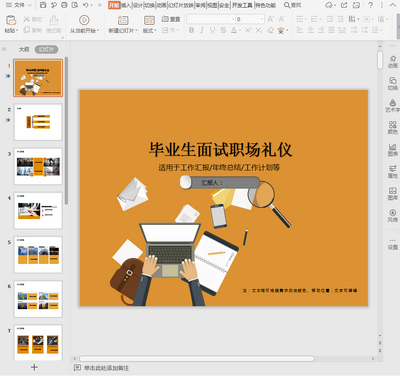Click the Paste (粘贴) clipboard icon

click(11, 20)
